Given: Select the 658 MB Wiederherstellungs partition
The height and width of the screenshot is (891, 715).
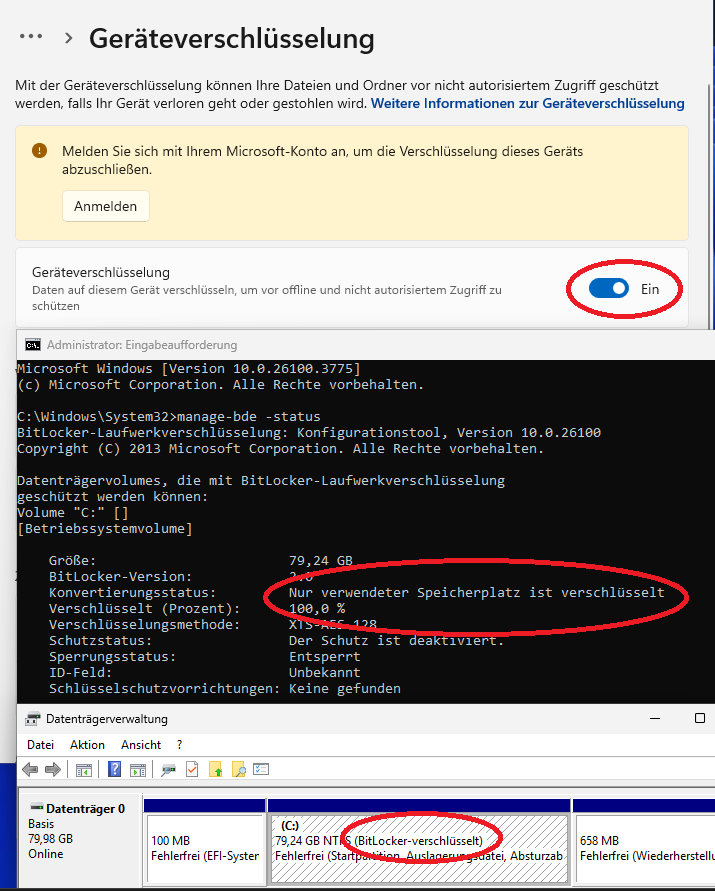Looking at the screenshot, I should click(645, 850).
